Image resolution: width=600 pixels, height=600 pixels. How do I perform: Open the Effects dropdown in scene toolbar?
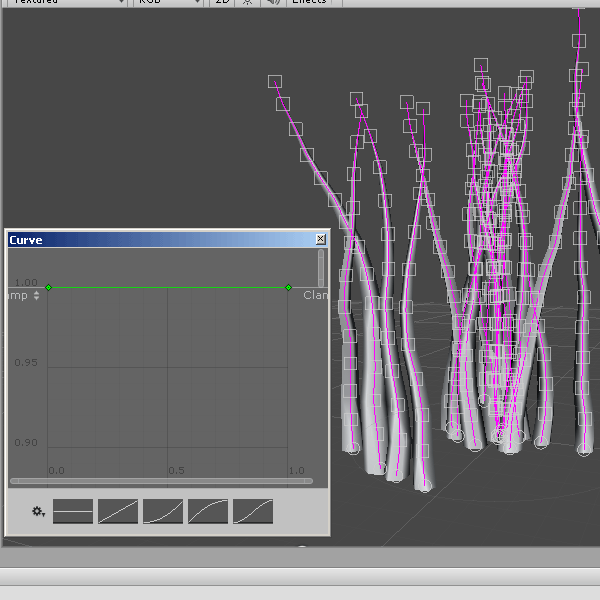tap(314, 3)
